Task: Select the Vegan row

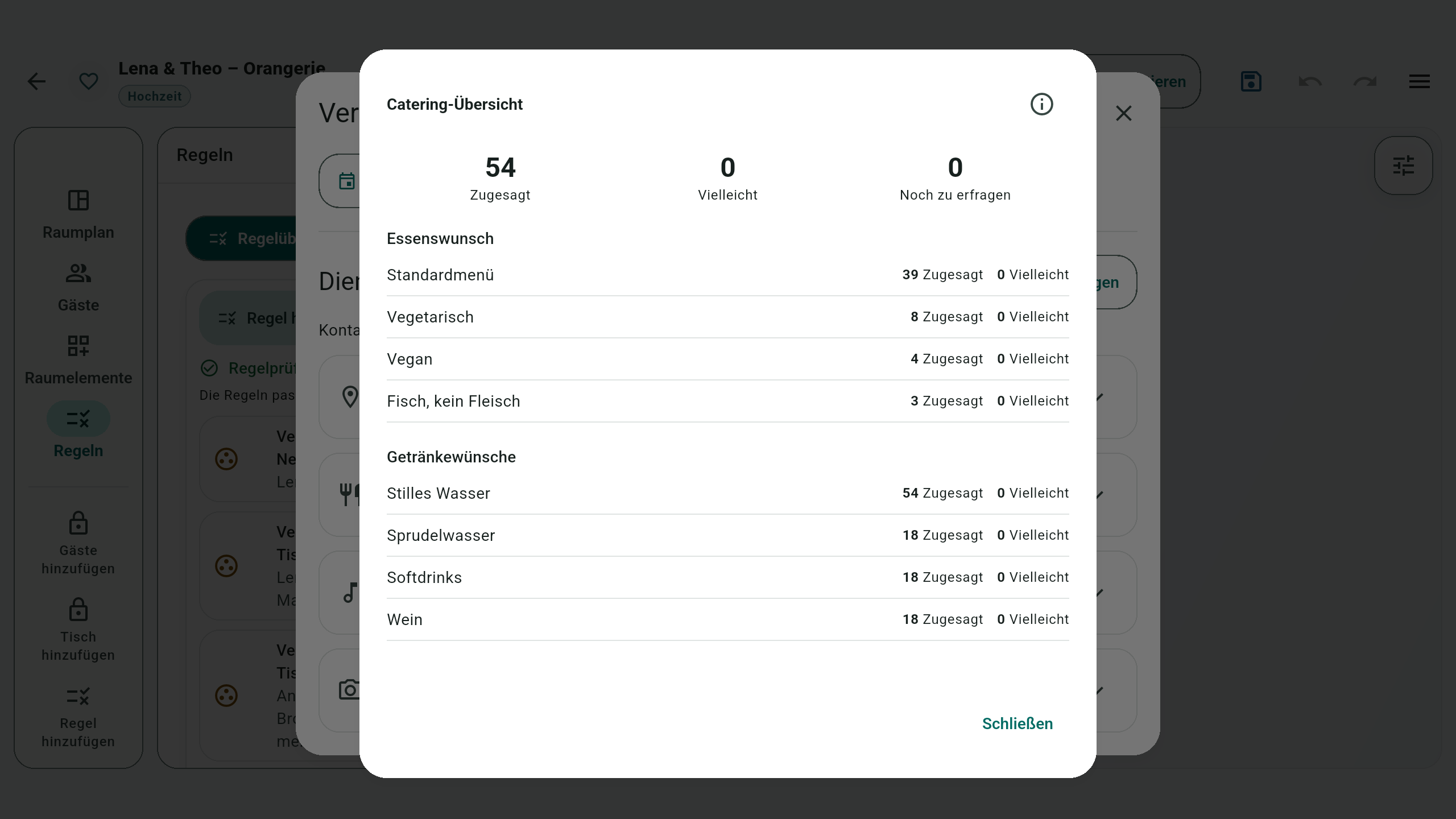Action: tap(727, 359)
